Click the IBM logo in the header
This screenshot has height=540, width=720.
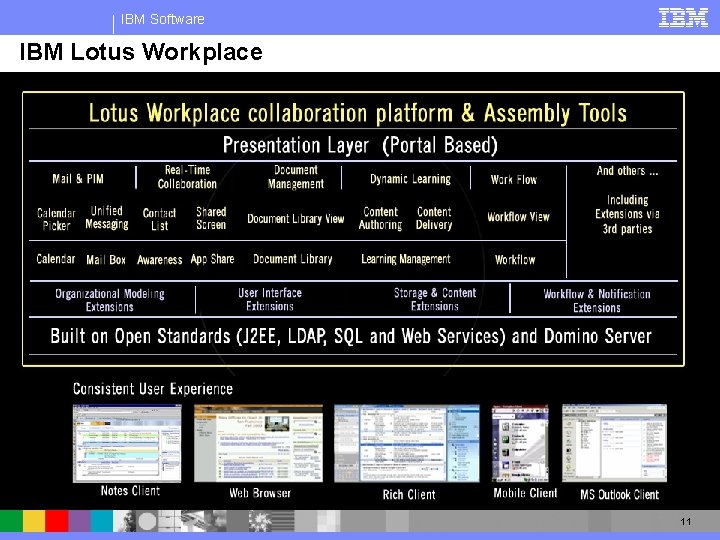click(683, 18)
